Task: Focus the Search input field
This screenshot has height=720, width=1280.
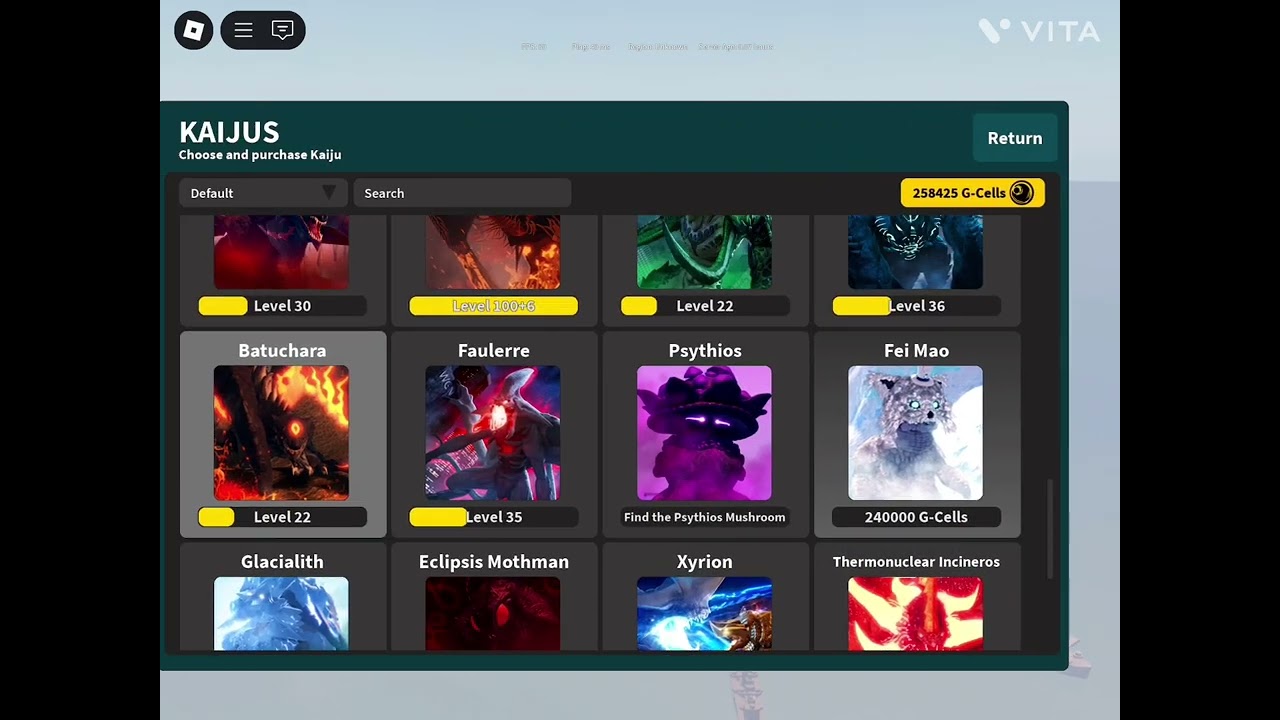Action: (x=462, y=193)
